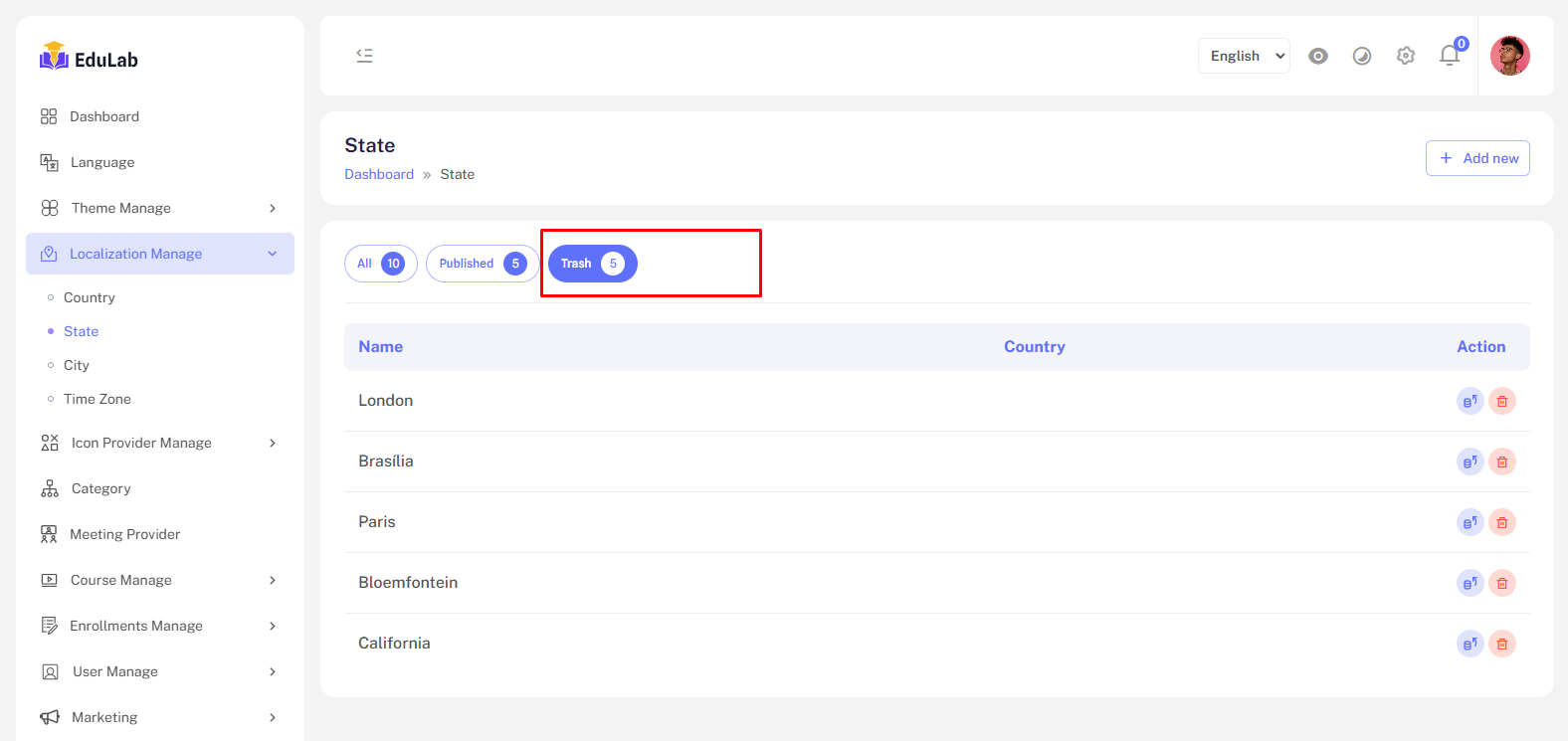Collapse the sidebar with menu icon
The height and width of the screenshot is (741, 1568).
pyautogui.click(x=364, y=56)
